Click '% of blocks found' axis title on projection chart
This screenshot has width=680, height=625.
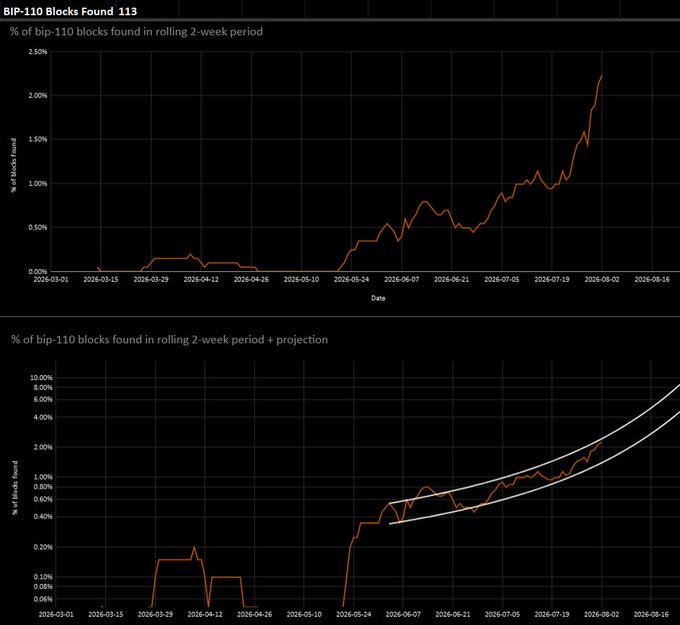(15, 488)
